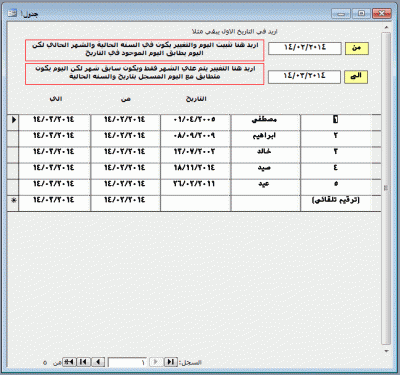Select the row selector for ابراهيم record
Screen dimensions: 400x375
pos(13,138)
